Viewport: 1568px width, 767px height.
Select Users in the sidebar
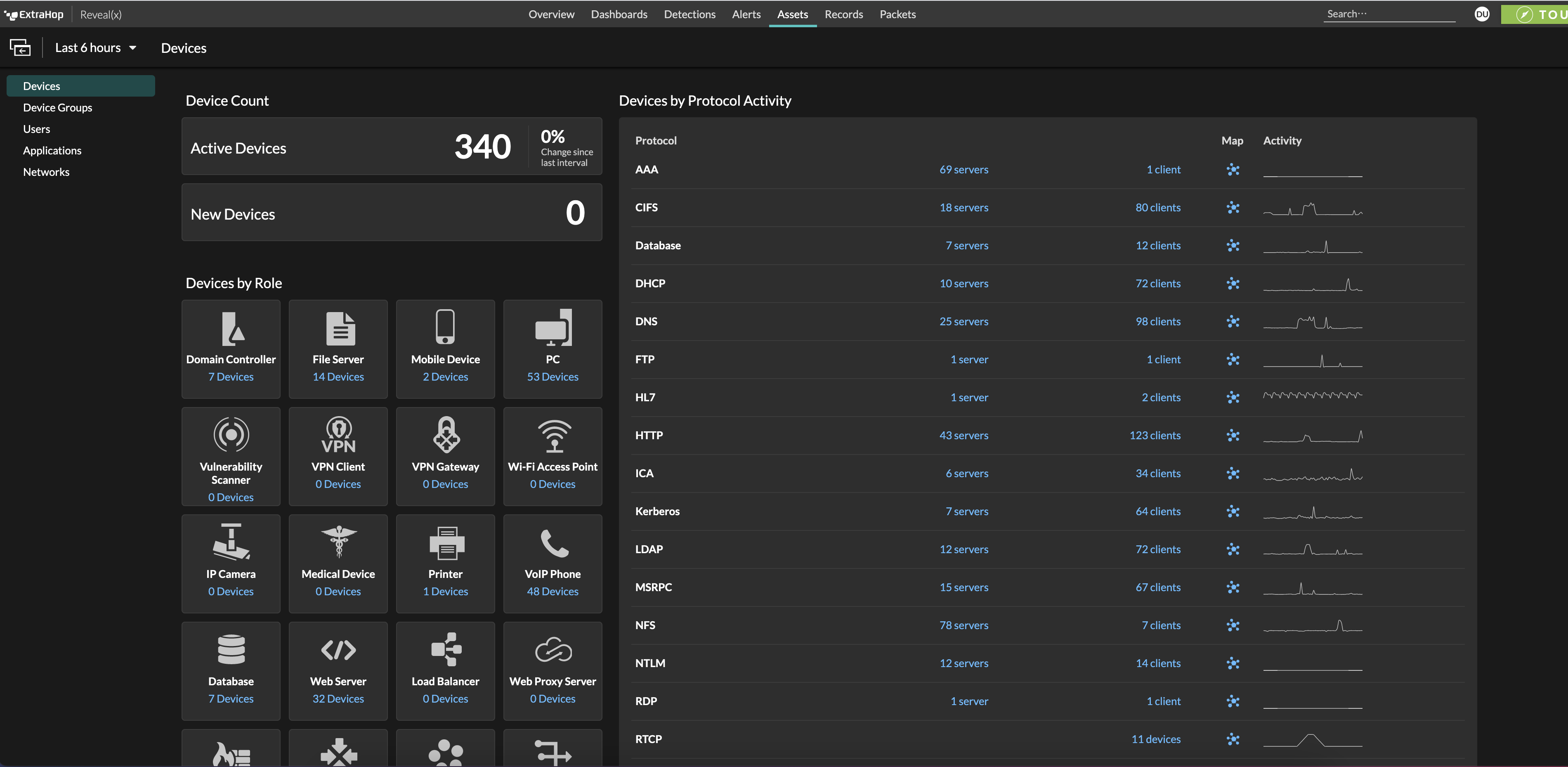[37, 129]
